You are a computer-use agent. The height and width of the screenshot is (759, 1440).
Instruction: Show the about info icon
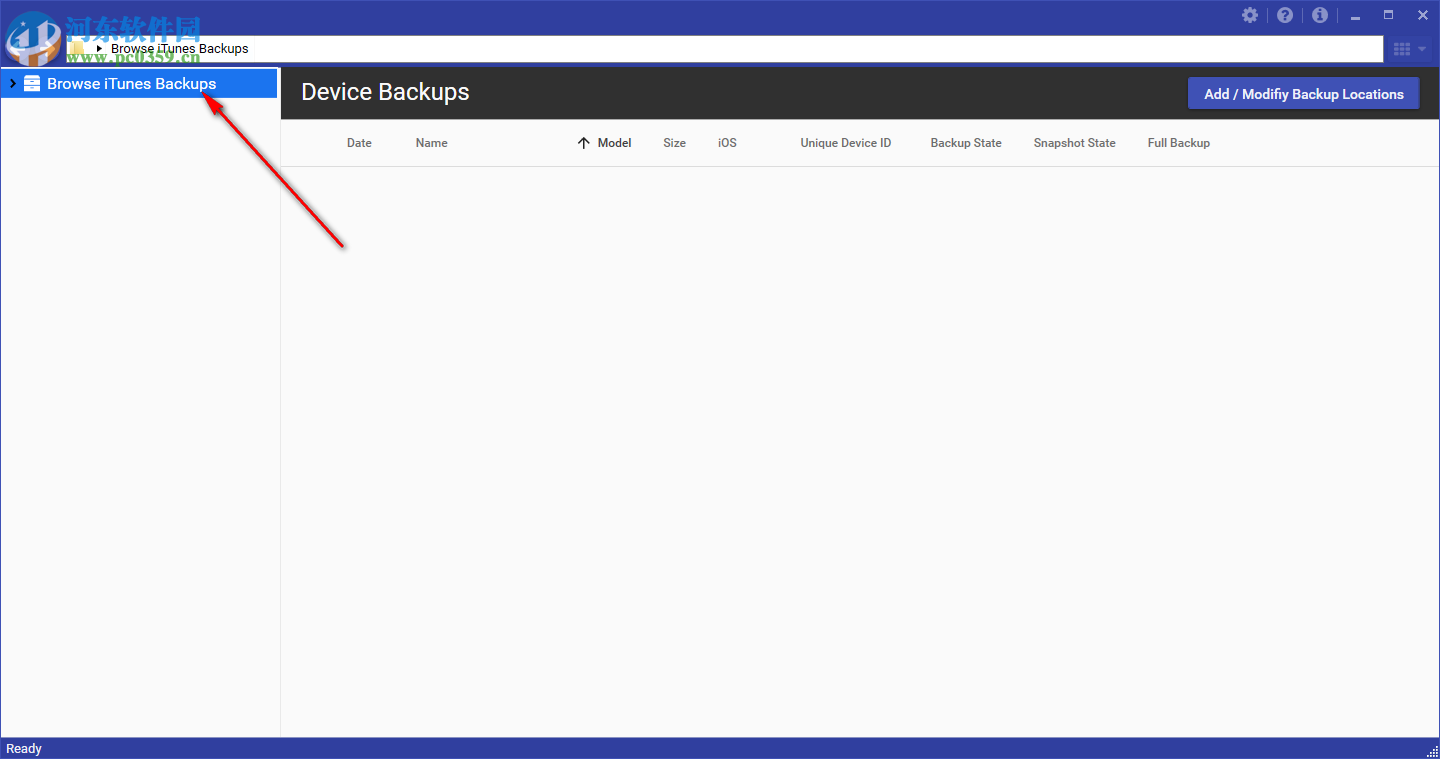pos(1320,15)
